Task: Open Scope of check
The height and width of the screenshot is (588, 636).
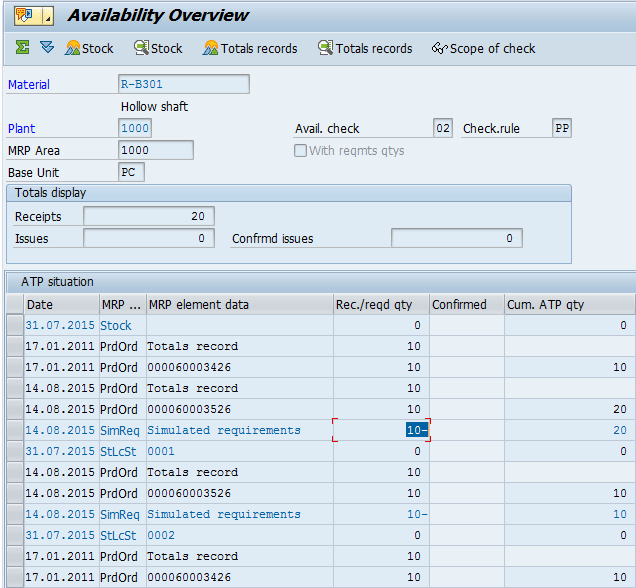Action: coord(483,48)
